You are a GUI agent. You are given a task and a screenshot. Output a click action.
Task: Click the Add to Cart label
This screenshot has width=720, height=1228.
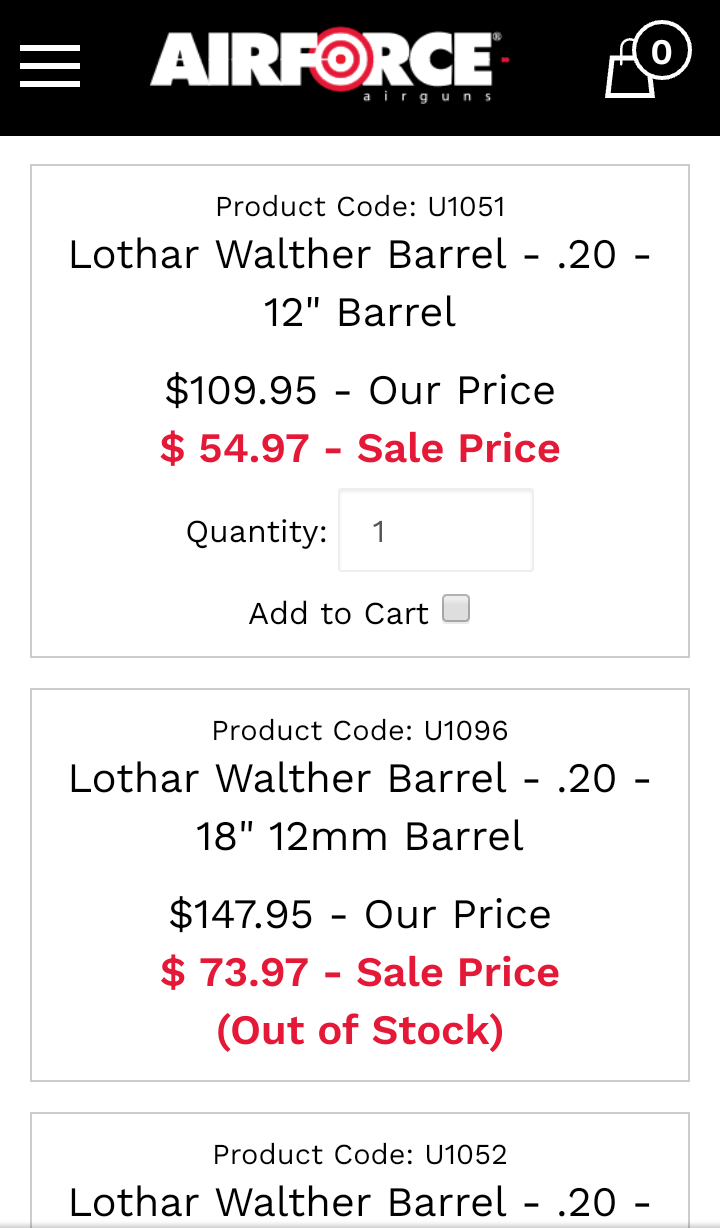coord(339,613)
